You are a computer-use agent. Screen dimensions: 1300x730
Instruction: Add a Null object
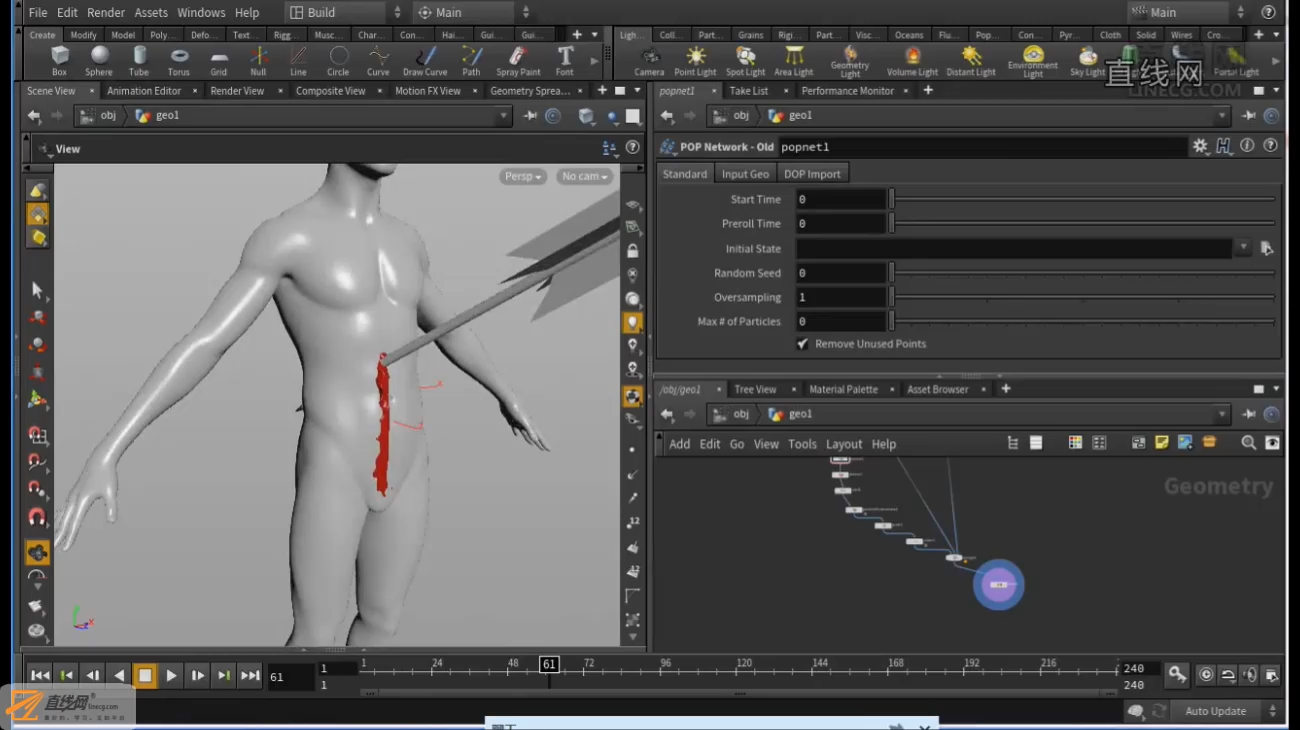pos(259,60)
